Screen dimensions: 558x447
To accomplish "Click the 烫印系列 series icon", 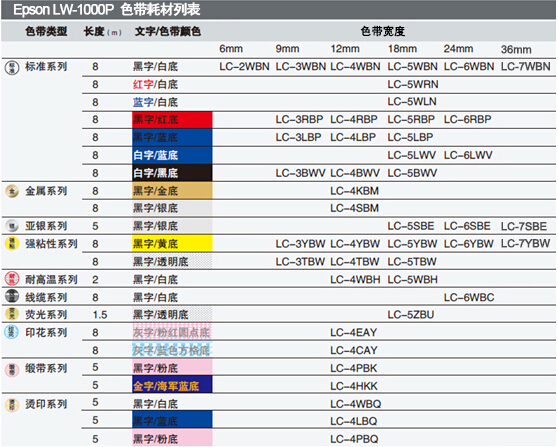I will pos(12,405).
